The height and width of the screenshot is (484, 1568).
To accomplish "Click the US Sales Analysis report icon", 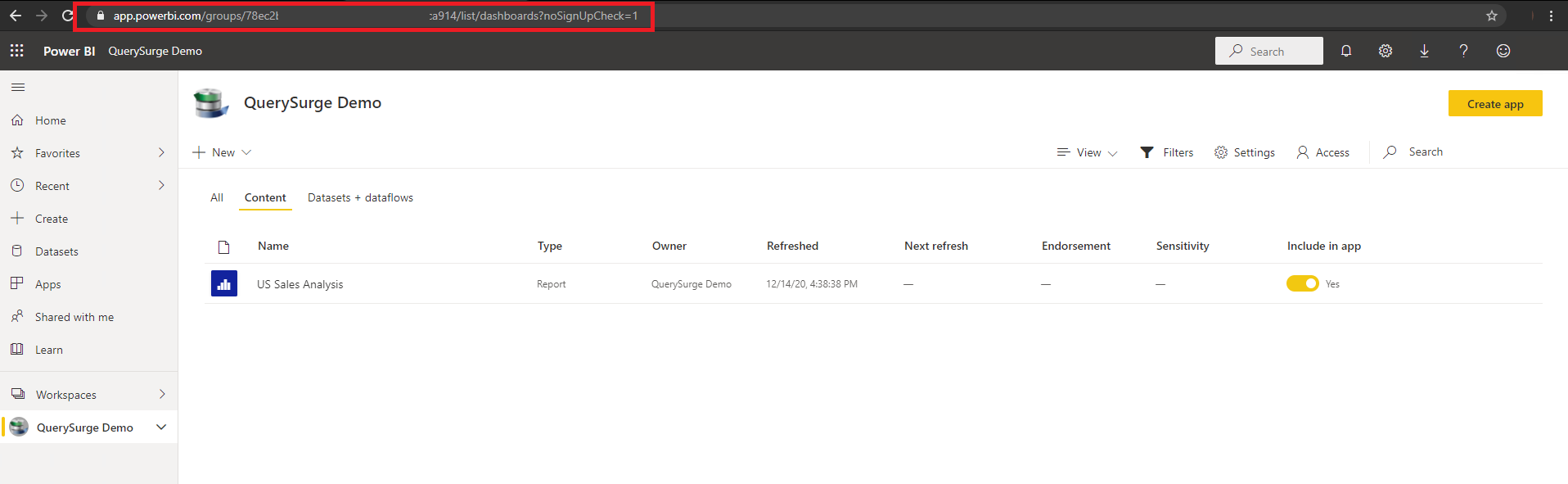I will pos(224,283).
